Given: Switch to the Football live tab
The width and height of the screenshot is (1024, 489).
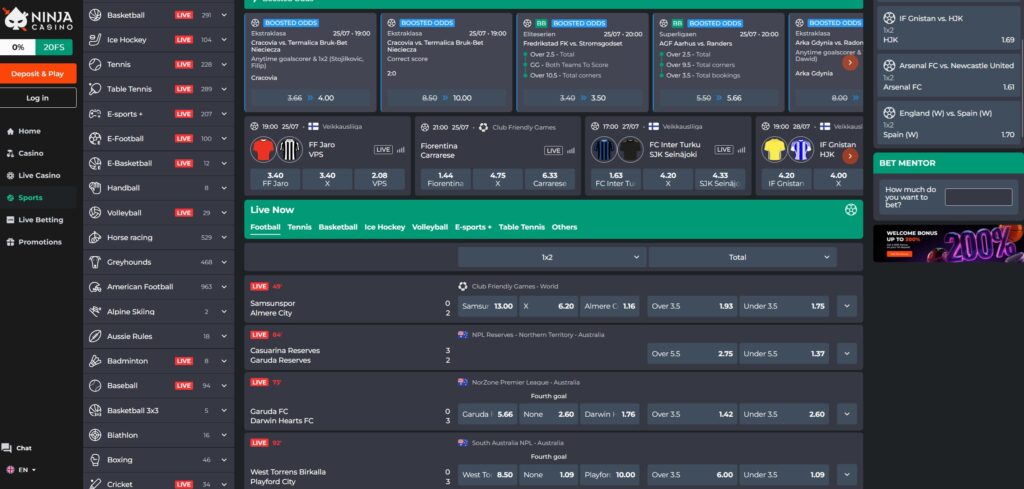Looking at the screenshot, I should pyautogui.click(x=265, y=227).
